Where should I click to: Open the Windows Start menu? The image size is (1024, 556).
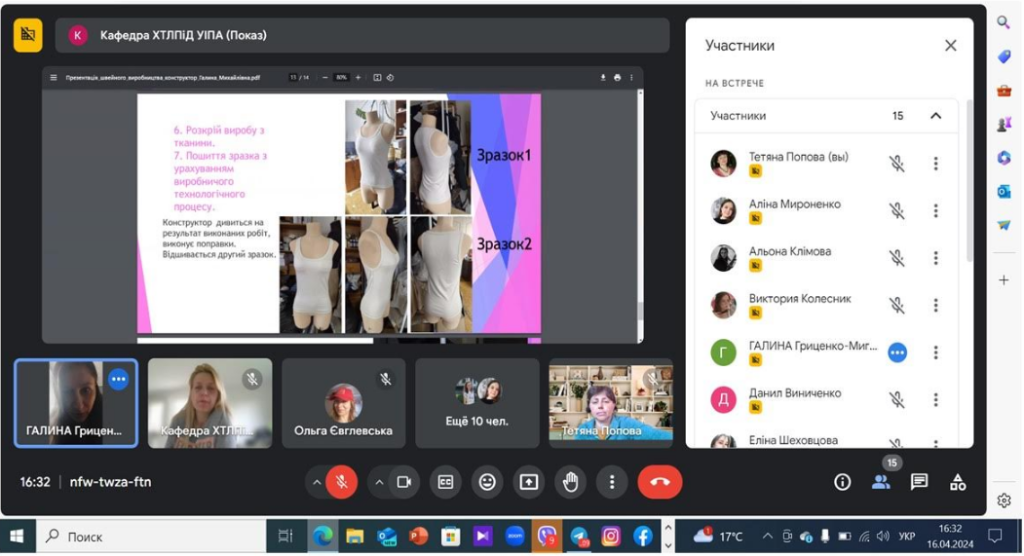[x=18, y=536]
